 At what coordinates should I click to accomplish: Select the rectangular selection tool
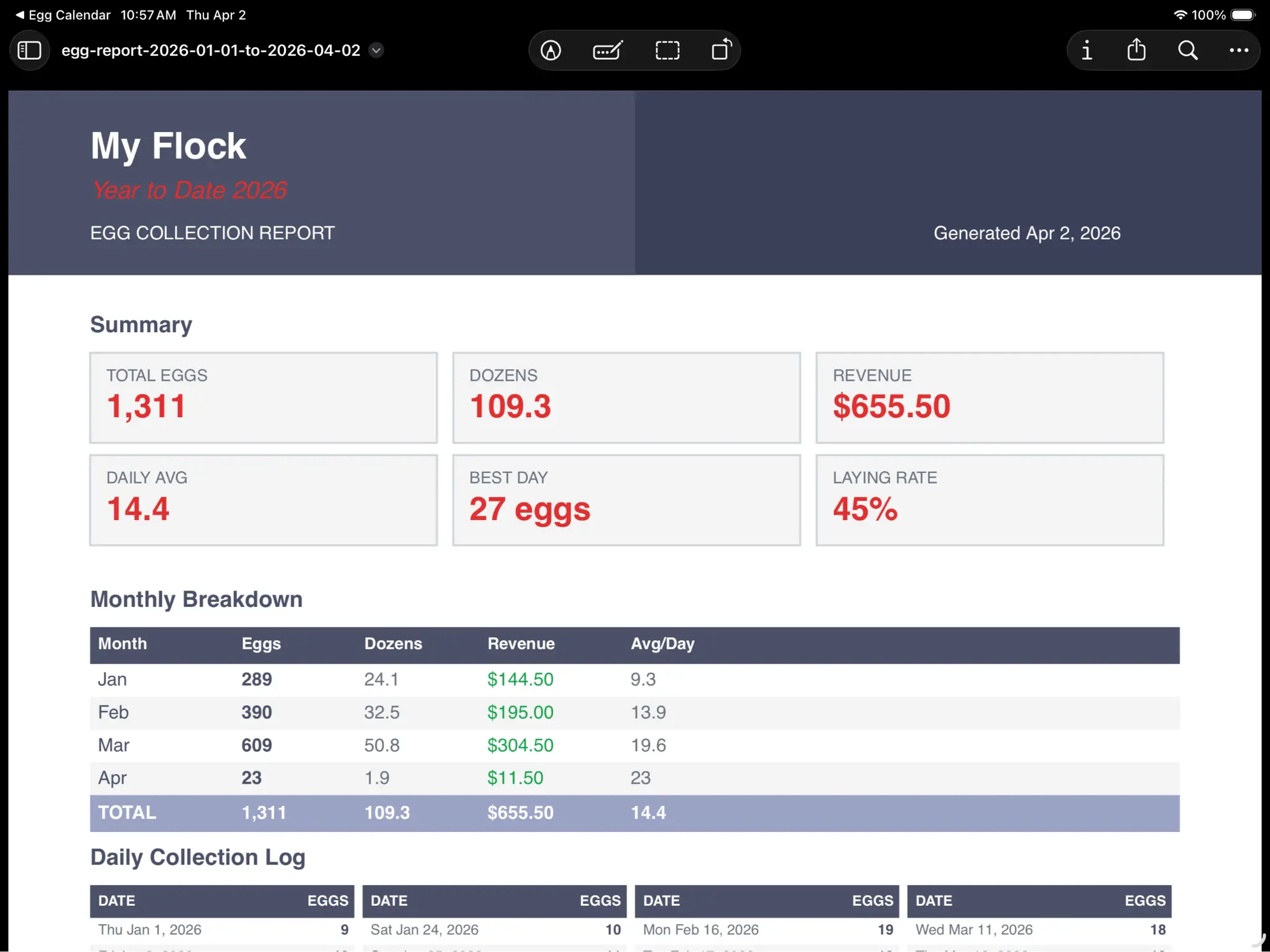[x=667, y=51]
